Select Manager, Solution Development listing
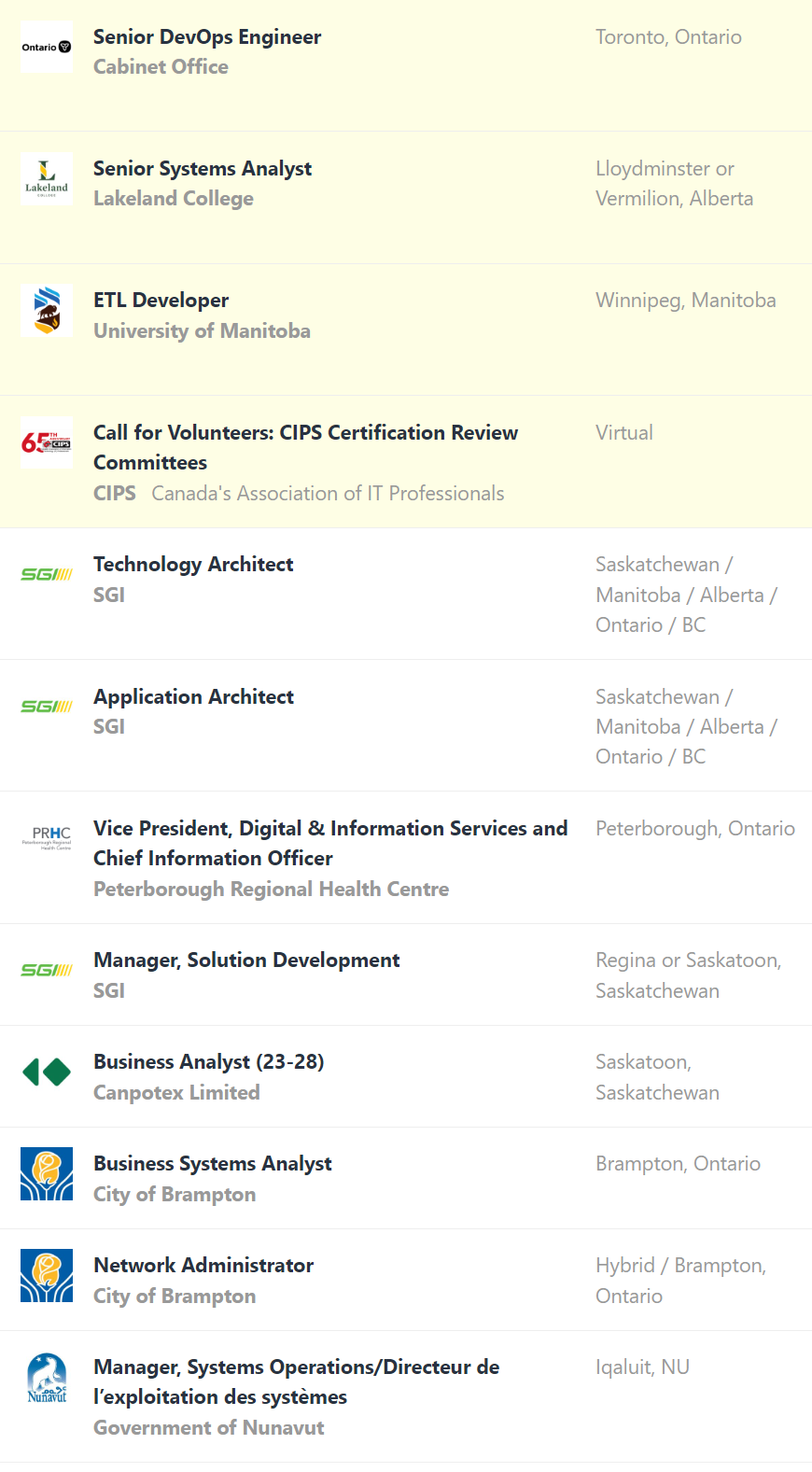This screenshot has height=1472, width=812. pyautogui.click(x=246, y=960)
